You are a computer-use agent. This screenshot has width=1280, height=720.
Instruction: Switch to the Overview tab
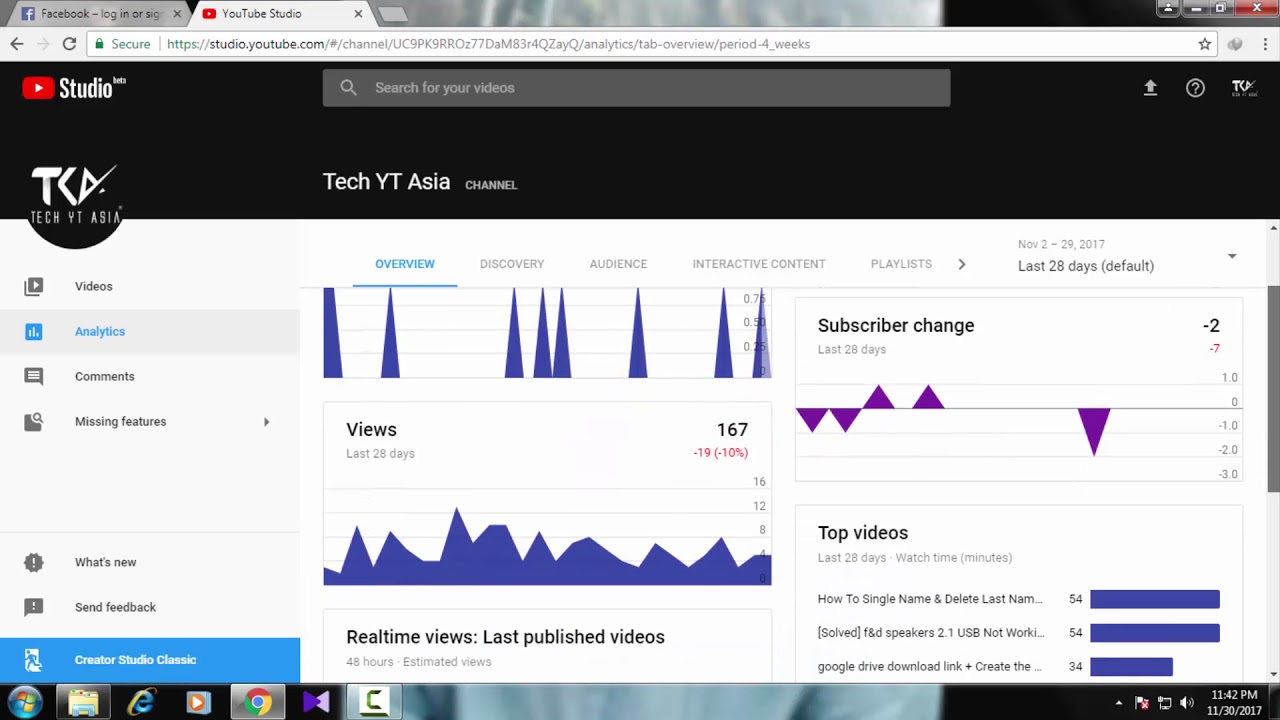(405, 264)
